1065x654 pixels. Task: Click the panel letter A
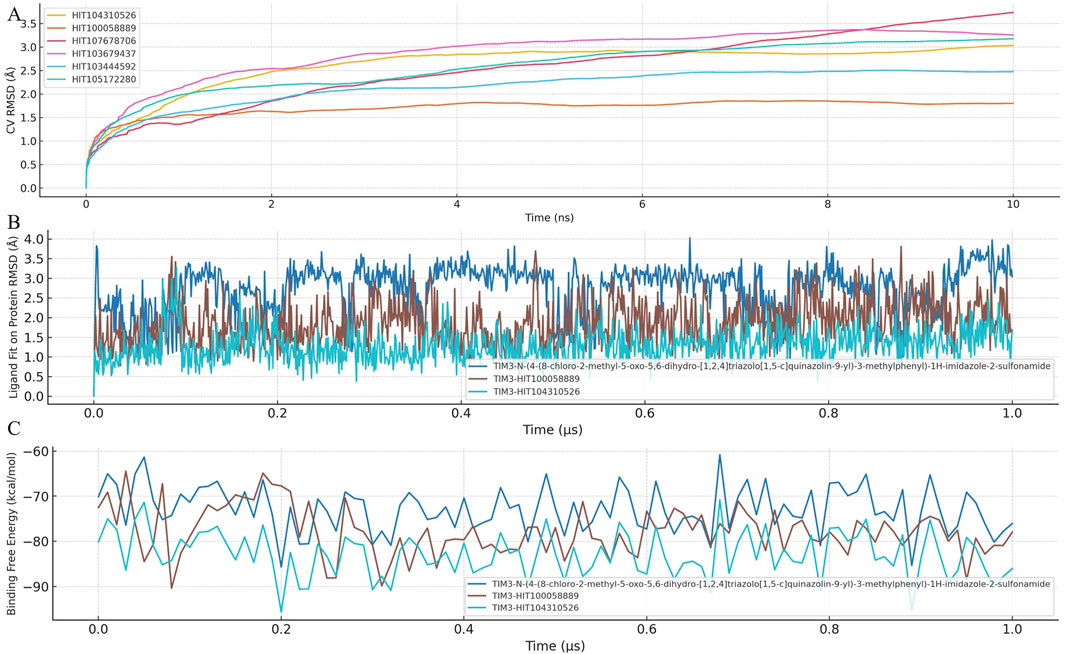[14, 14]
